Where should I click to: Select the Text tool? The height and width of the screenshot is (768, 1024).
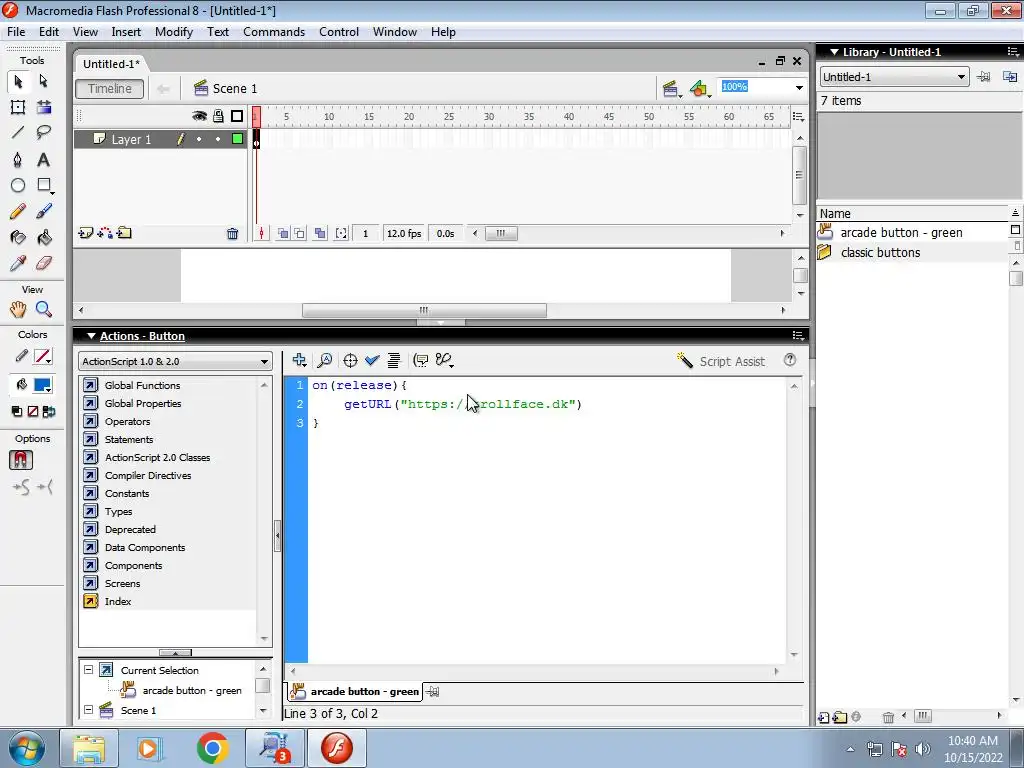click(x=44, y=159)
